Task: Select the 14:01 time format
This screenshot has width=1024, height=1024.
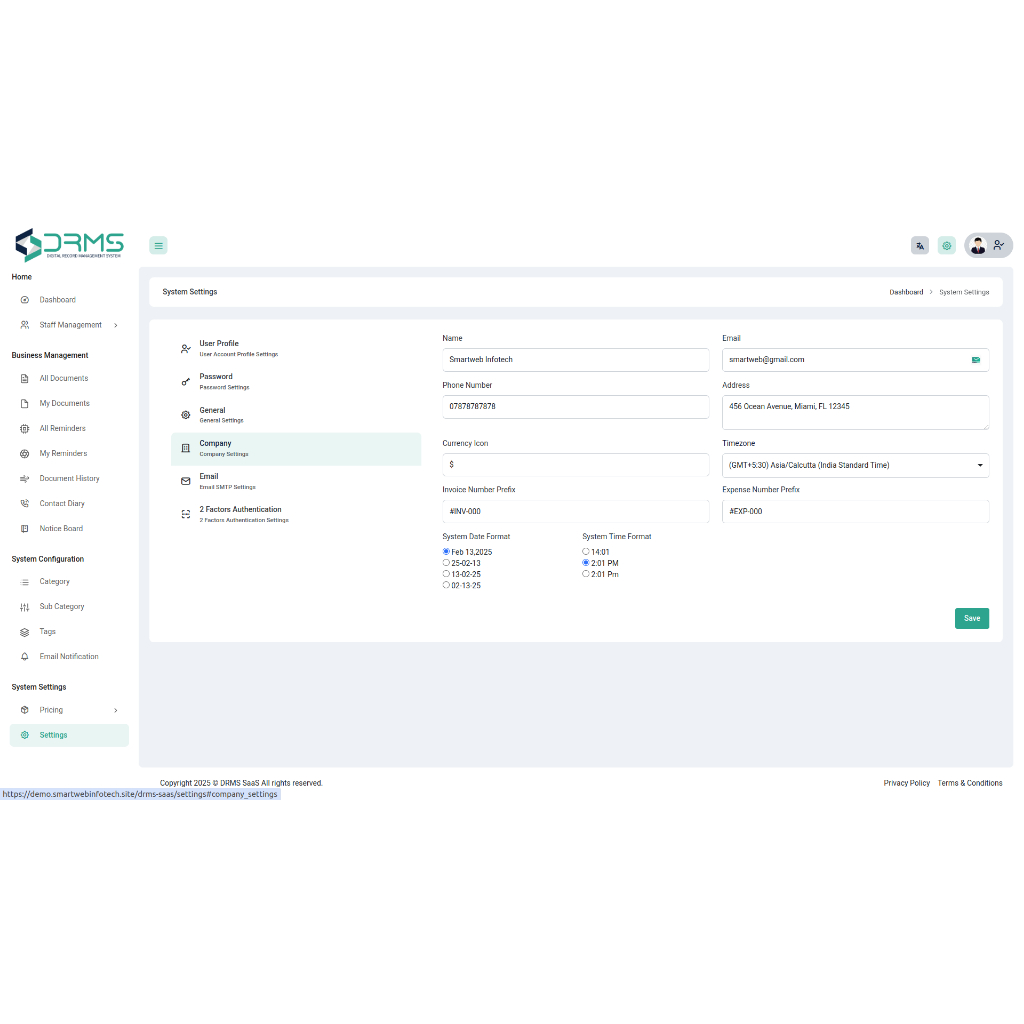Action: 586,552
